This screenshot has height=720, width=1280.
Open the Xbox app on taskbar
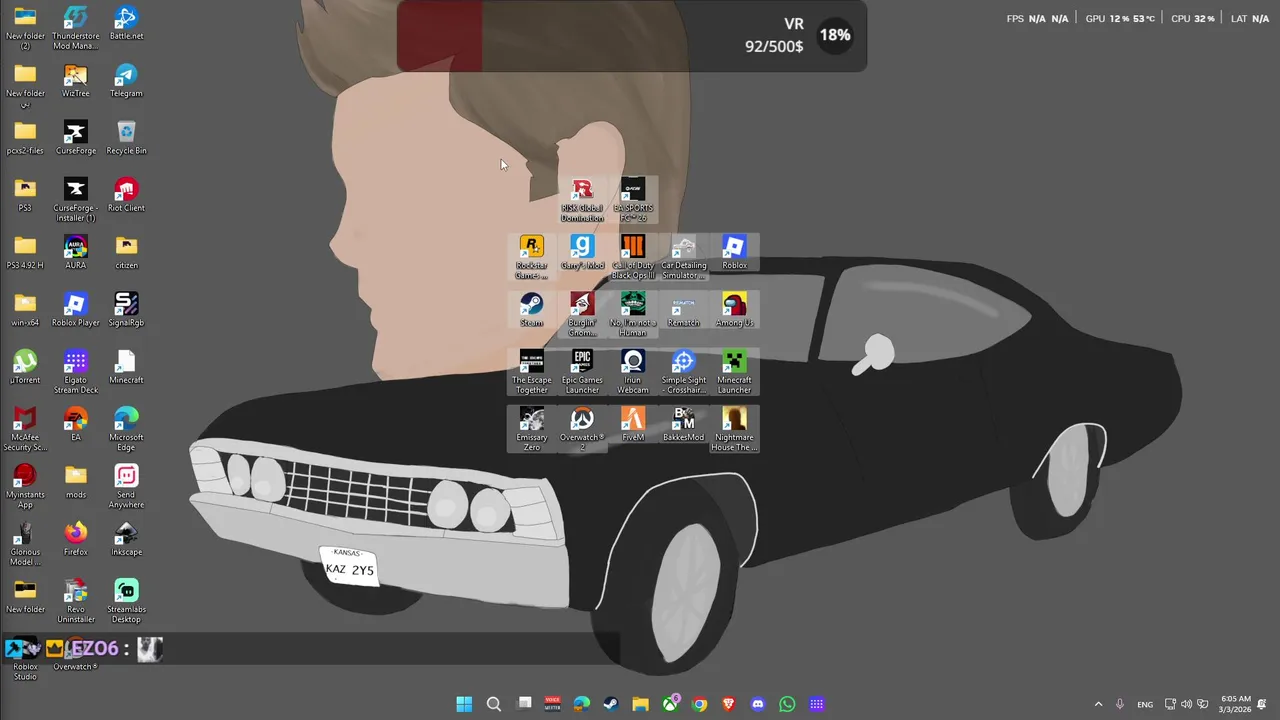click(670, 704)
